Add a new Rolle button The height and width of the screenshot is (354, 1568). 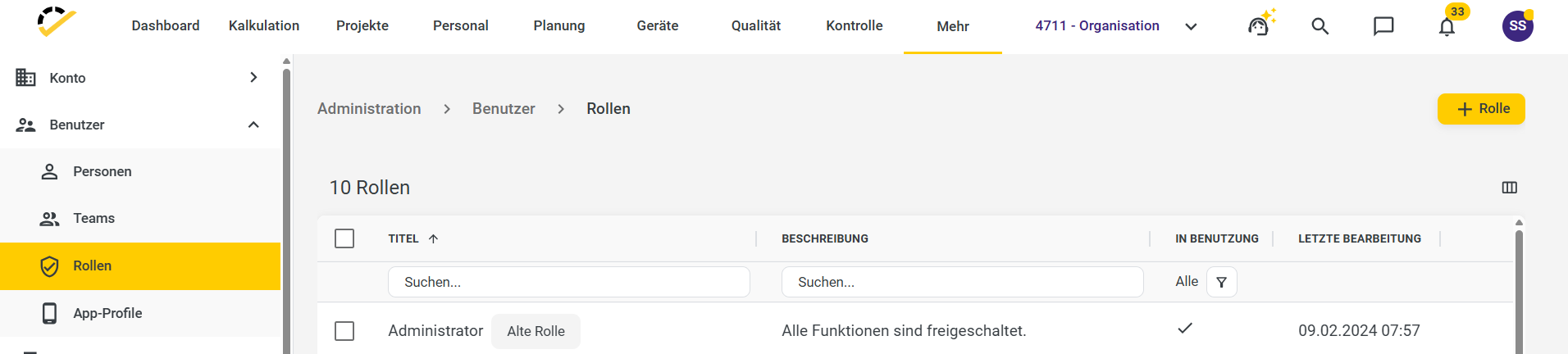click(x=1481, y=109)
